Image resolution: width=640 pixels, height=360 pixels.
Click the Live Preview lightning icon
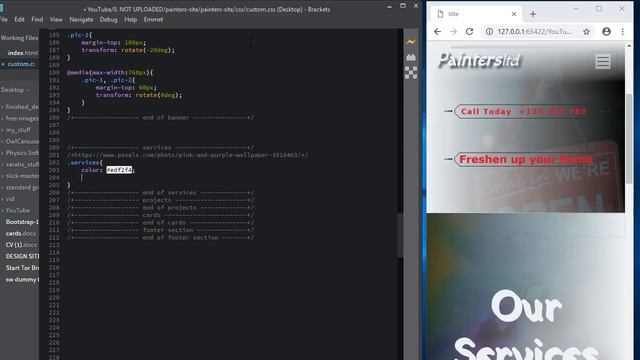[411, 42]
